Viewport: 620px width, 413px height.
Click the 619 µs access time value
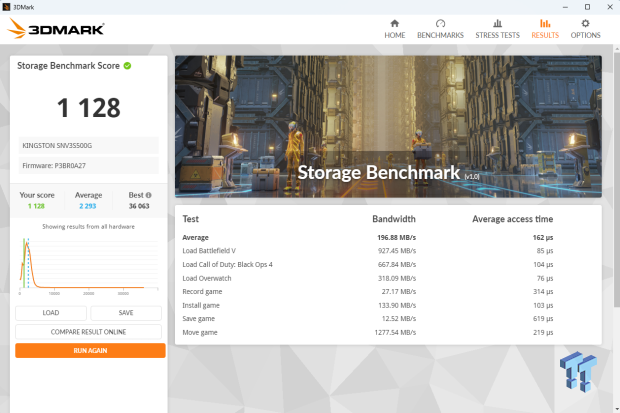(x=543, y=319)
